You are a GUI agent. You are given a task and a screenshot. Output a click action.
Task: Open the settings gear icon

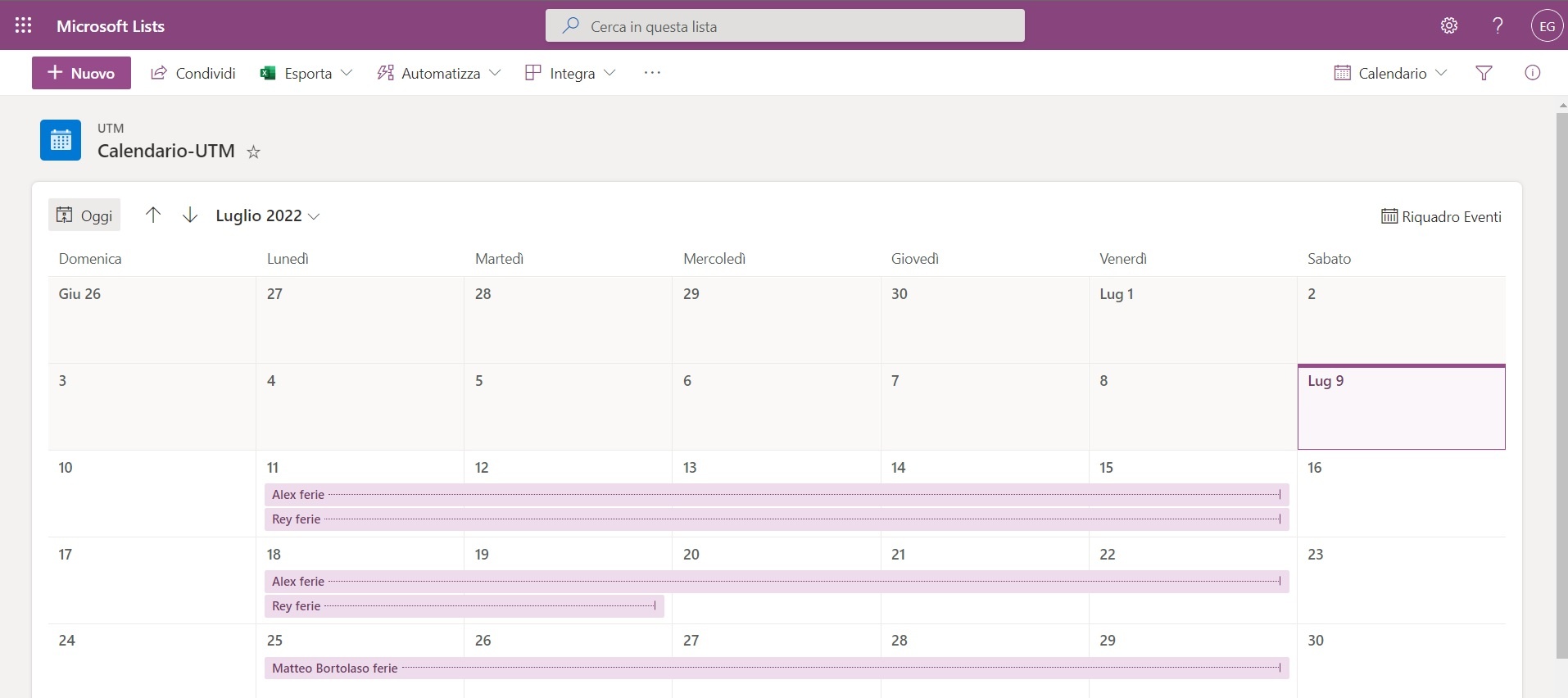coord(1449,25)
